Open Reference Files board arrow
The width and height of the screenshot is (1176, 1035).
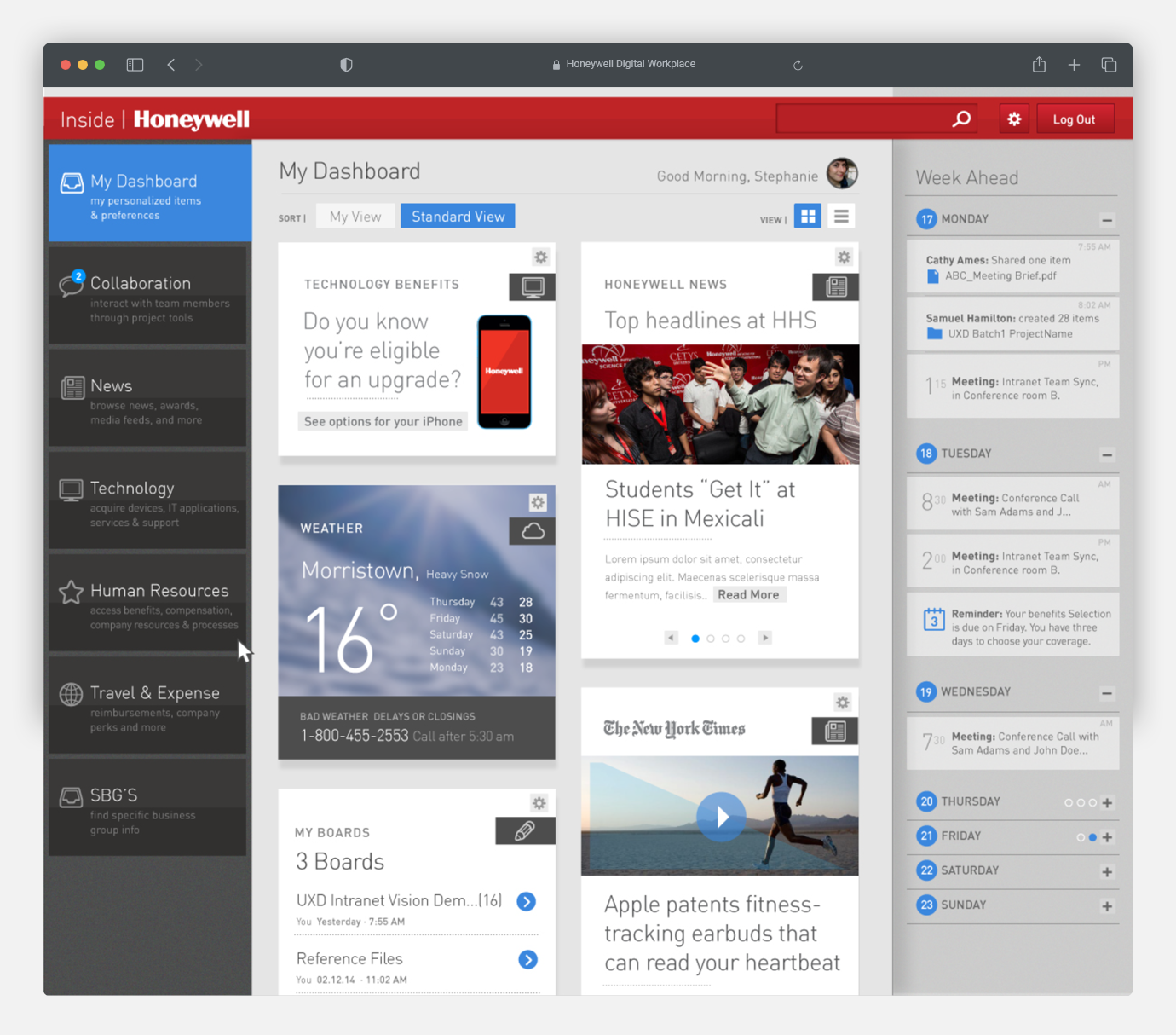click(528, 960)
